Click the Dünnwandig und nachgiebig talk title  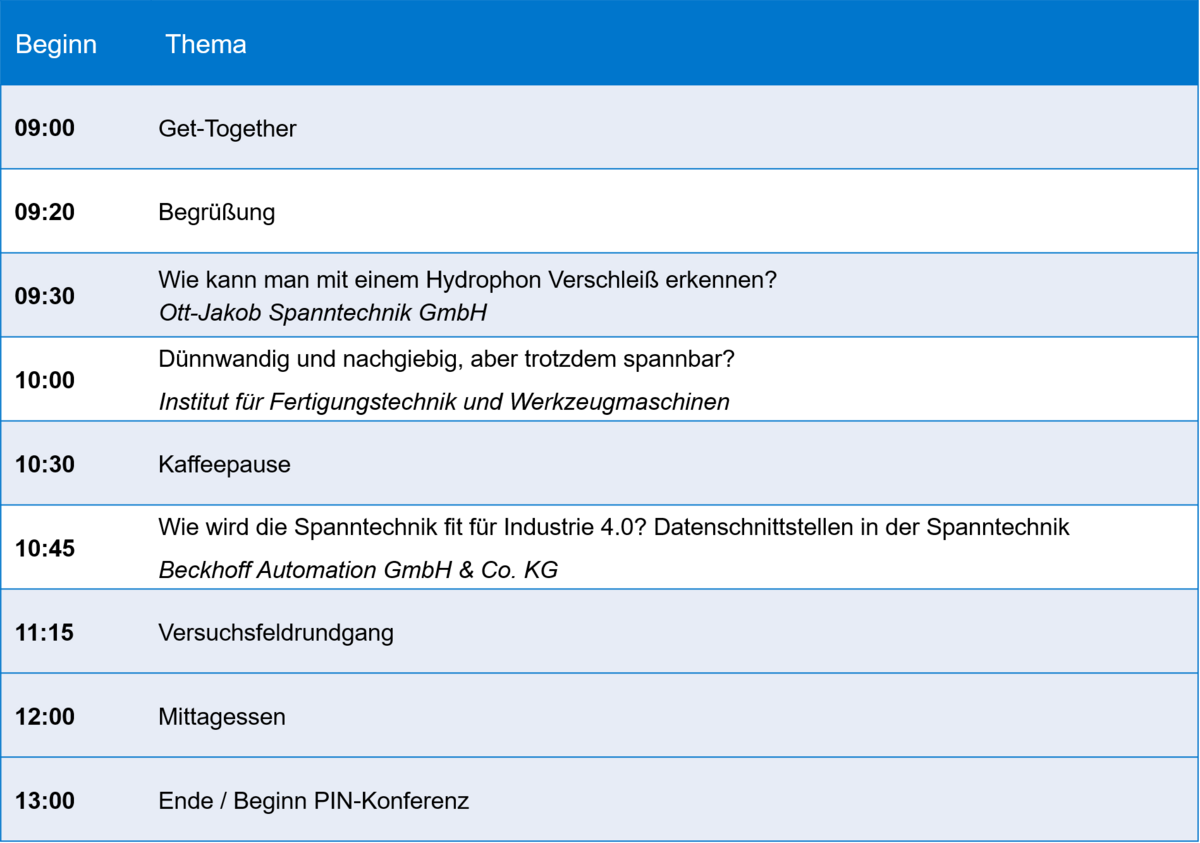(x=447, y=359)
